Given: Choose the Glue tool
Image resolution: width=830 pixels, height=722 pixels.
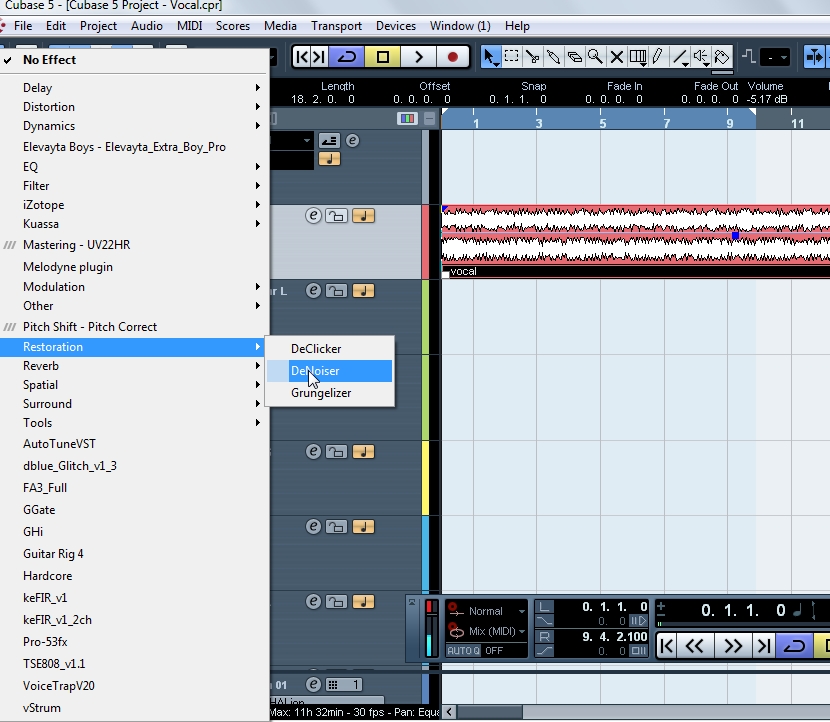Looking at the screenshot, I should pyautogui.click(x=555, y=57).
